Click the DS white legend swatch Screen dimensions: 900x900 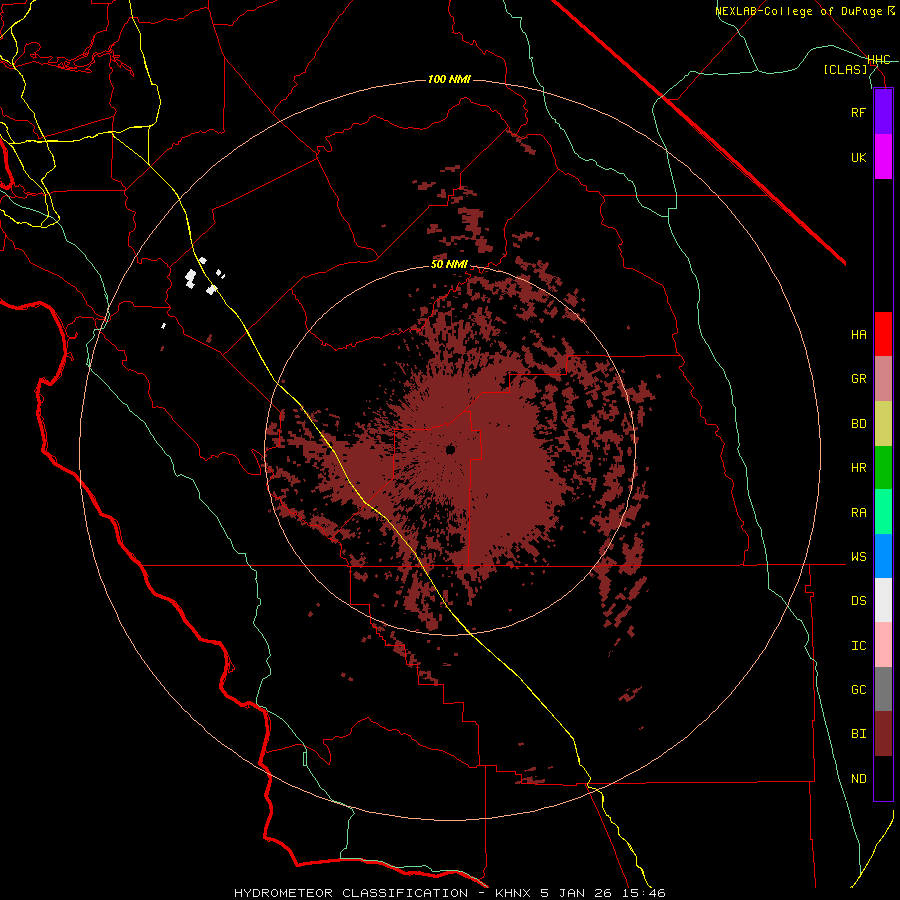[883, 600]
